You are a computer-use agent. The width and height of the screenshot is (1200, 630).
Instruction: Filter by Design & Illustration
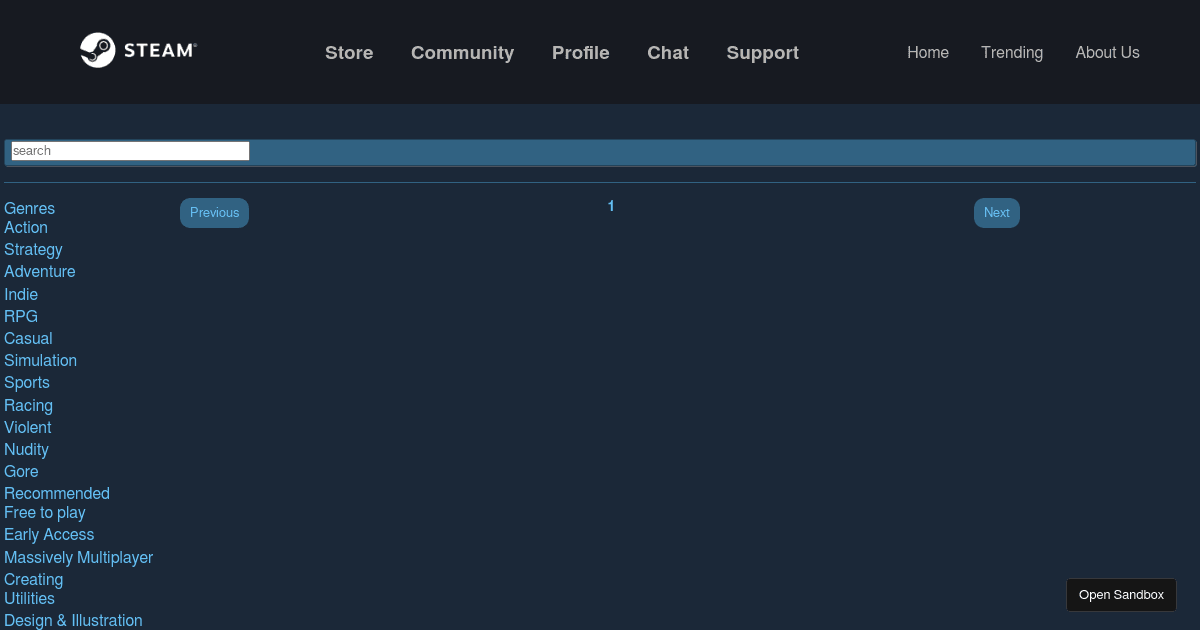(73, 620)
